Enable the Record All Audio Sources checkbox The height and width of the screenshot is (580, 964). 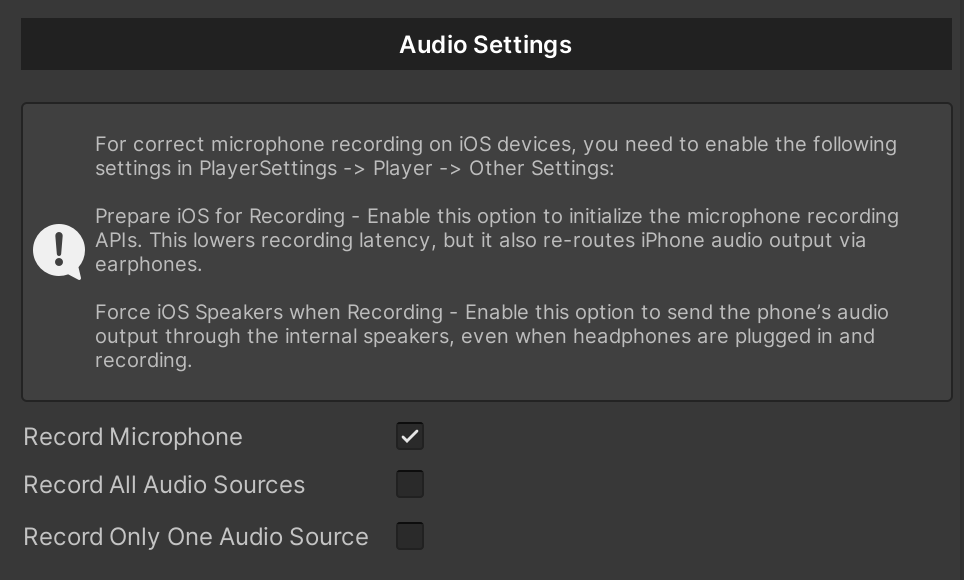409,484
